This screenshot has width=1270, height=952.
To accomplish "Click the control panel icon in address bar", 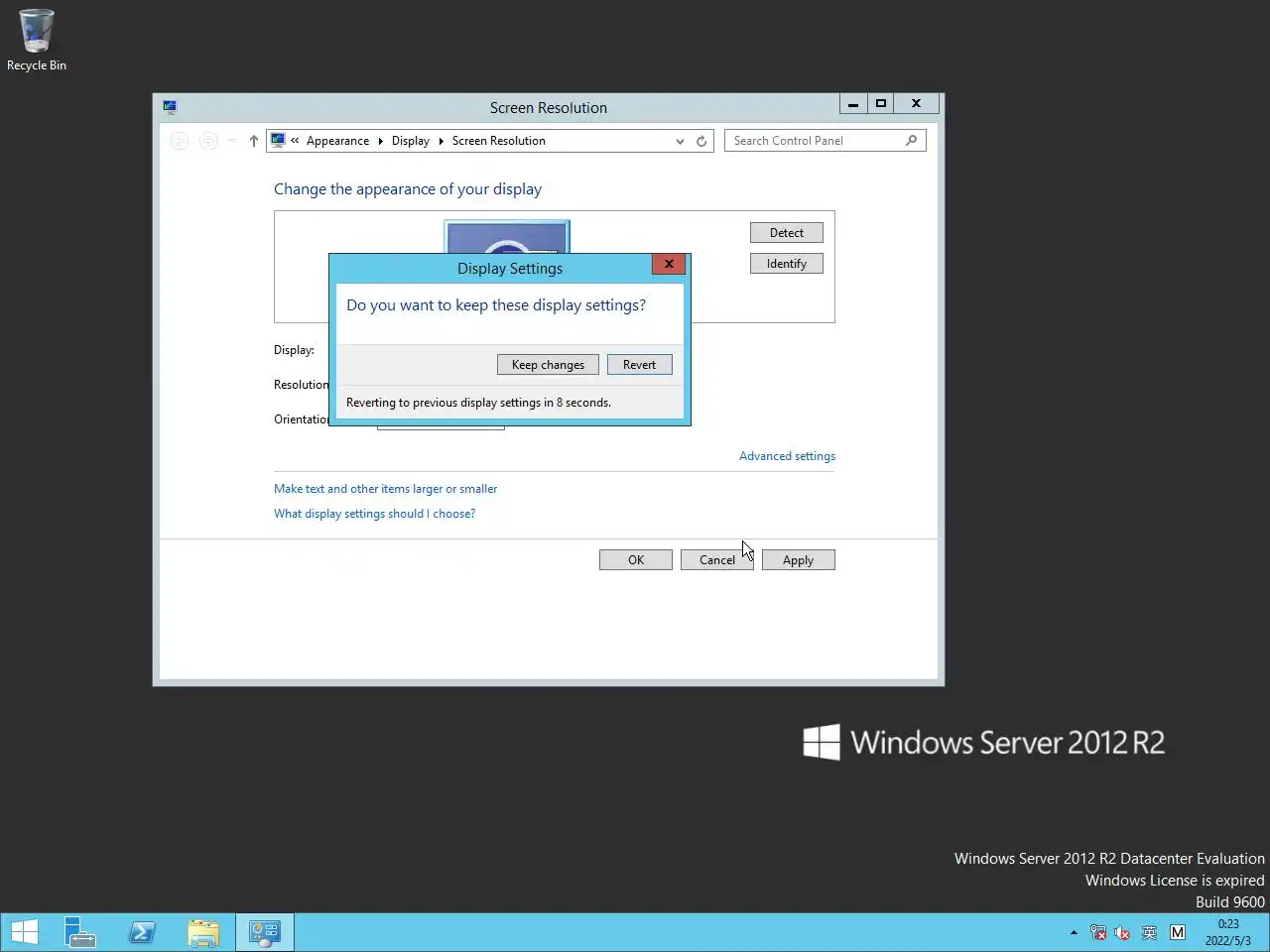I will click(x=279, y=141).
